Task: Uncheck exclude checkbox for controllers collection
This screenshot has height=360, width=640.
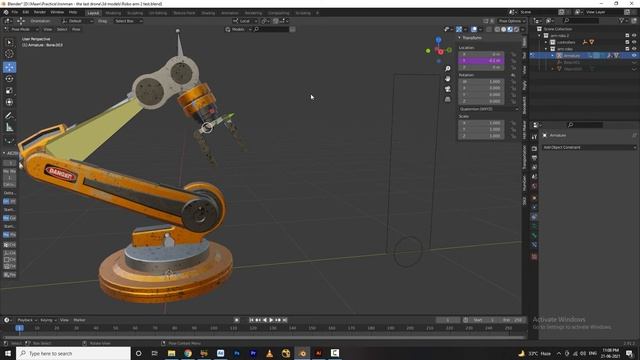Action: coord(627,42)
